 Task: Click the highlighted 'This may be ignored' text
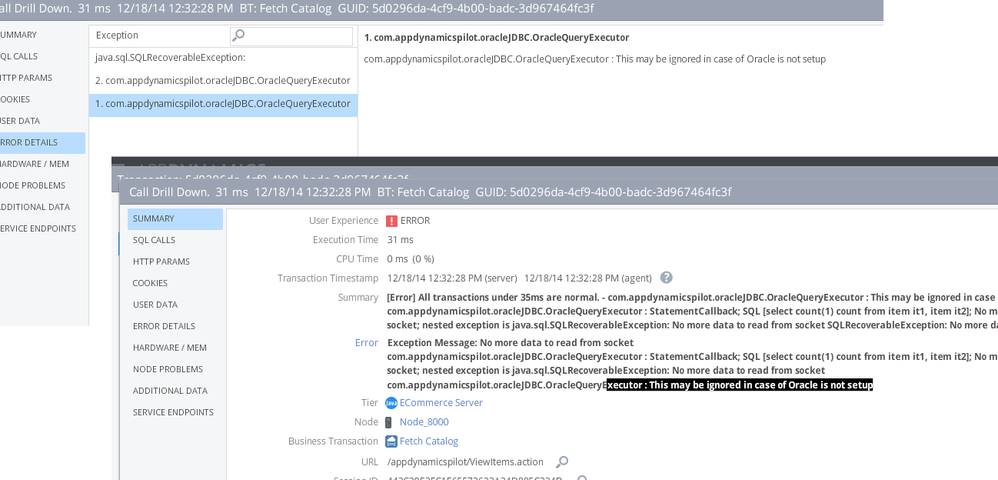pyautogui.click(x=740, y=385)
